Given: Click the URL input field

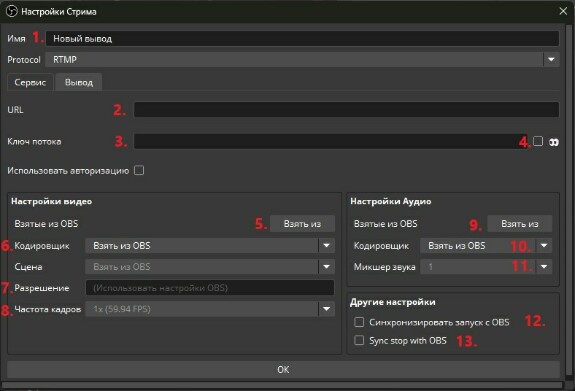Looking at the screenshot, I should click(x=346, y=110).
